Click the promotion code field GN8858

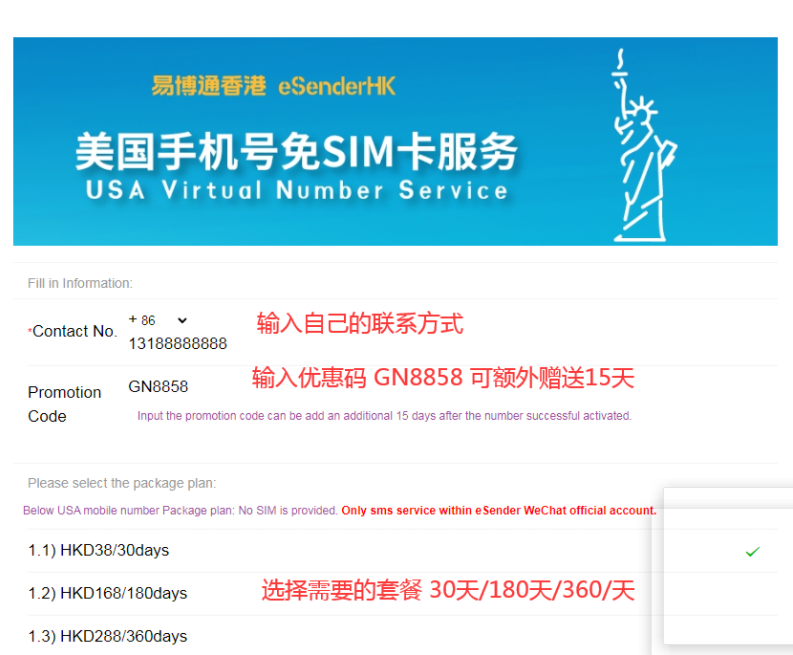pos(158,386)
